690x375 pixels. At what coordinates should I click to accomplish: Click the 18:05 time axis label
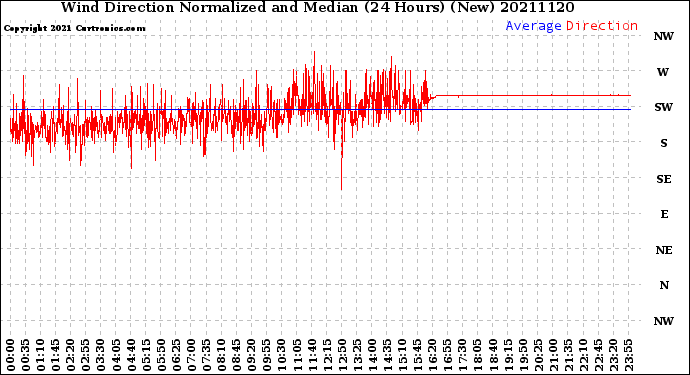click(x=478, y=355)
